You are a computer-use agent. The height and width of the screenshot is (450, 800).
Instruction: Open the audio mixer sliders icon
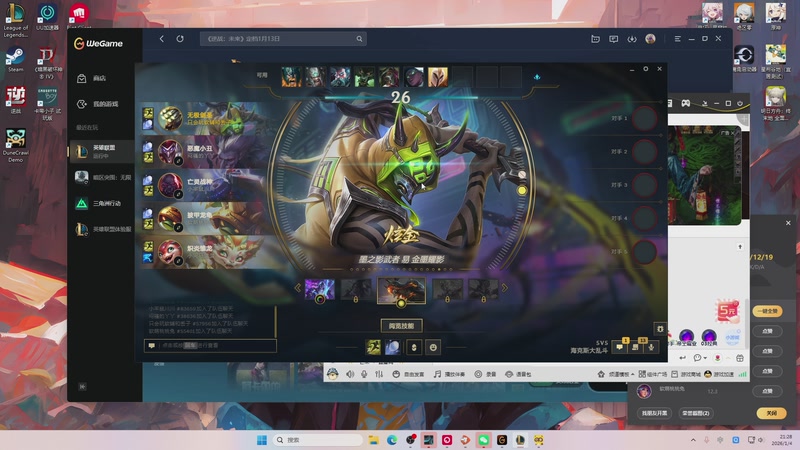pos(379,374)
